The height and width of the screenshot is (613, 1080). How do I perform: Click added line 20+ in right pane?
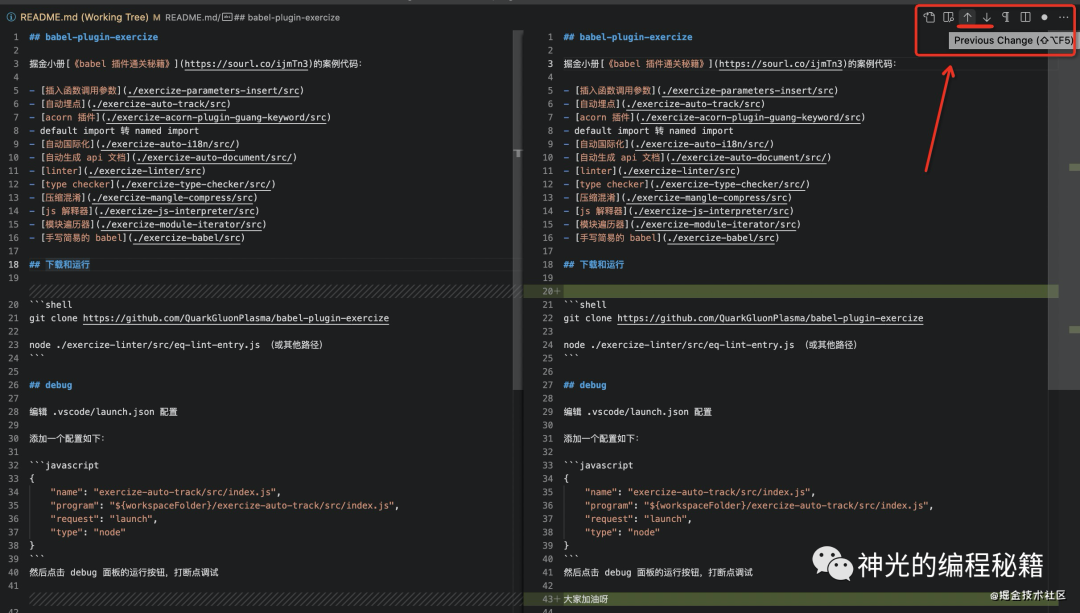[x=791, y=291]
